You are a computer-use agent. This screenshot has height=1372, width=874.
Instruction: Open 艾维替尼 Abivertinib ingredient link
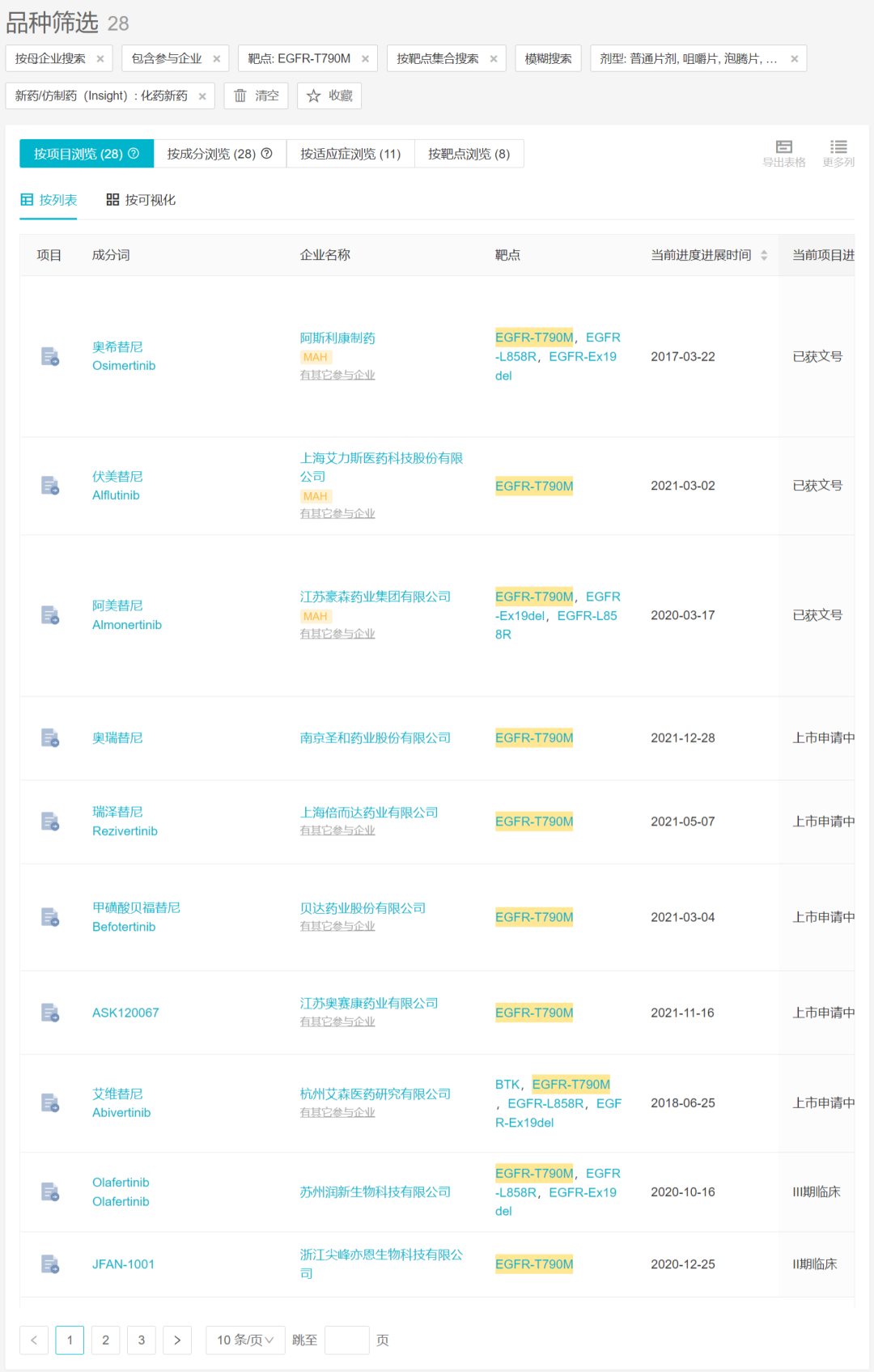click(121, 1103)
